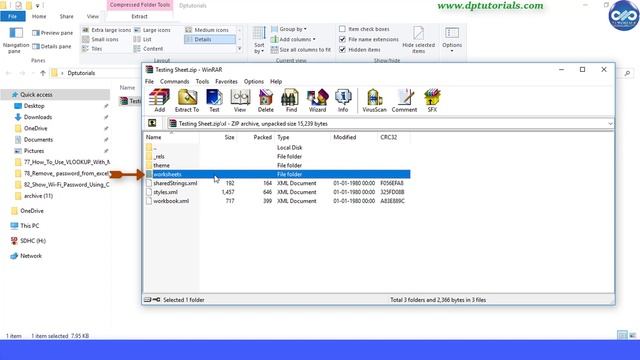Image resolution: width=640 pixels, height=360 pixels.
Task: Open Downloads in Explorer sidebar
Action: [x=38, y=117]
